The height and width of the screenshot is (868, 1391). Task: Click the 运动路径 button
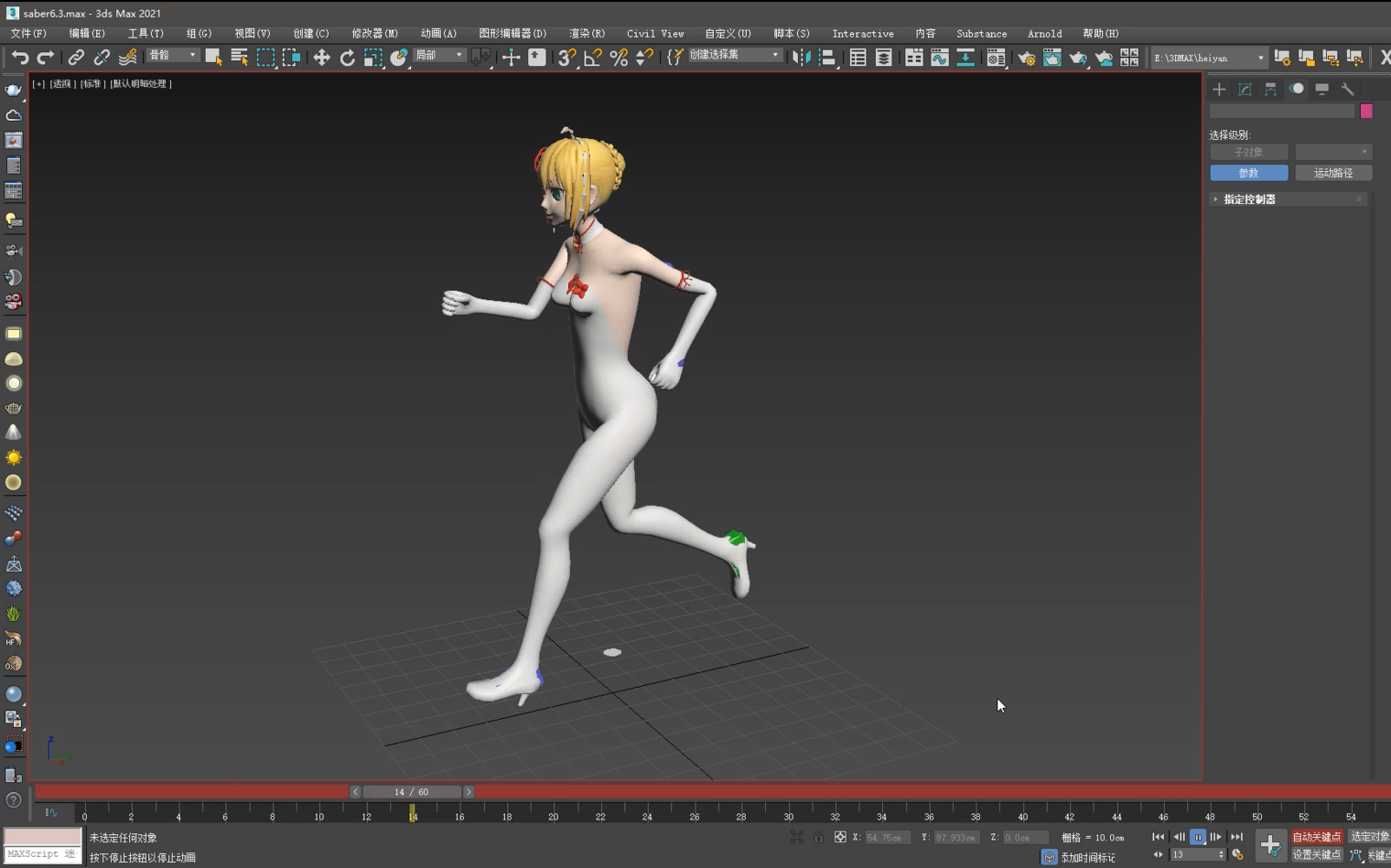pos(1333,173)
